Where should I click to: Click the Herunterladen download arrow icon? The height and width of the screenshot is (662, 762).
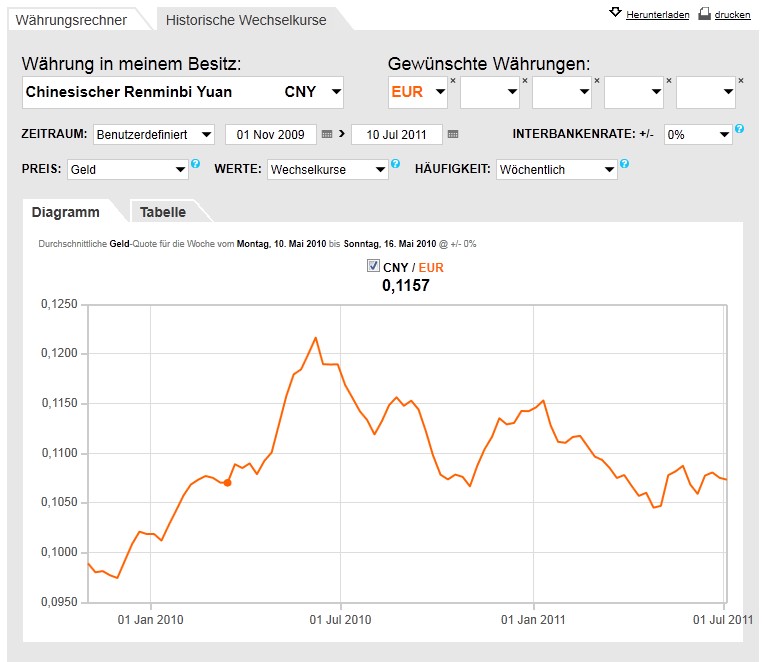(615, 13)
